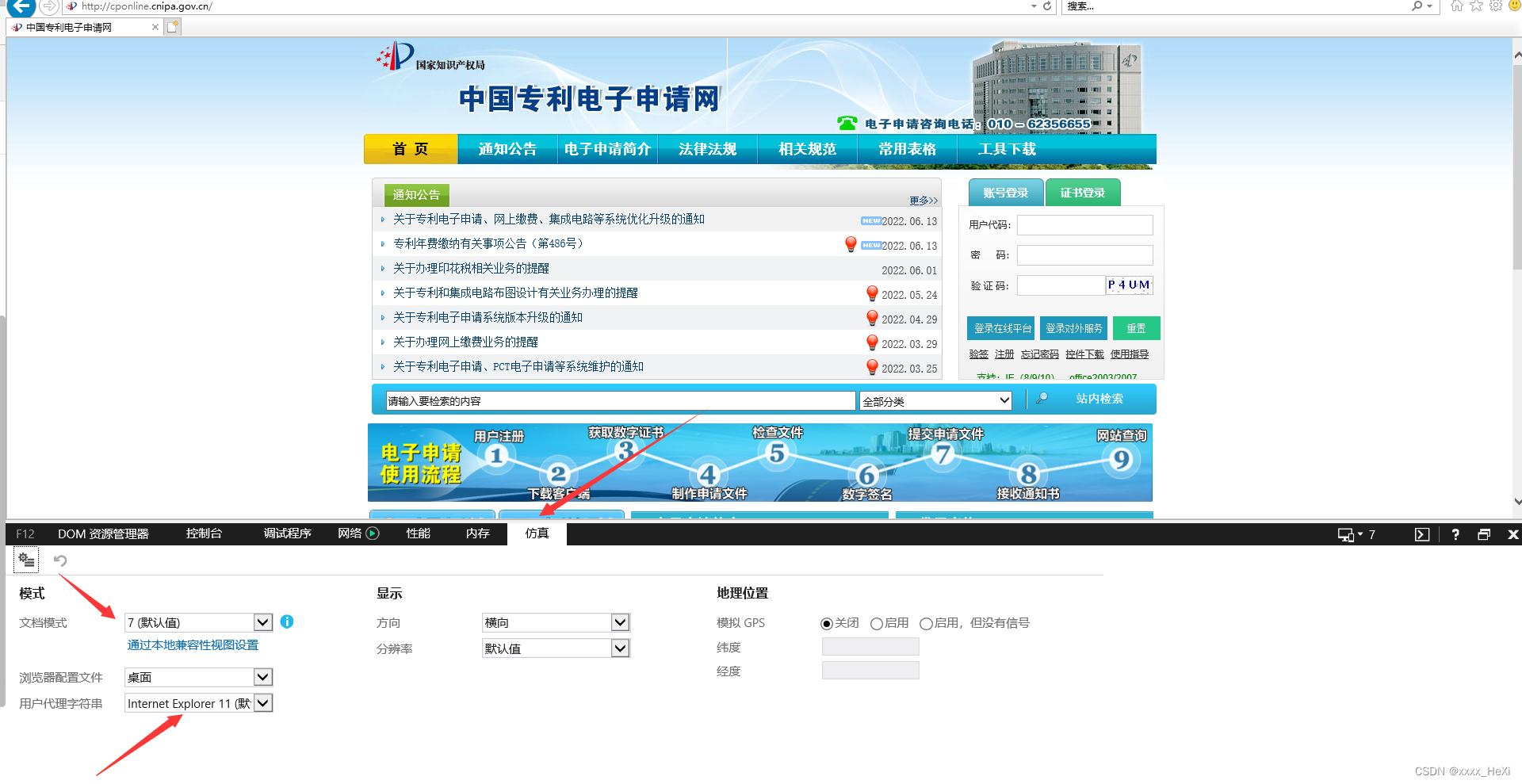The height and width of the screenshot is (784, 1522).
Task: Click workflow step 1 用户注册 circle
Action: coord(496,456)
